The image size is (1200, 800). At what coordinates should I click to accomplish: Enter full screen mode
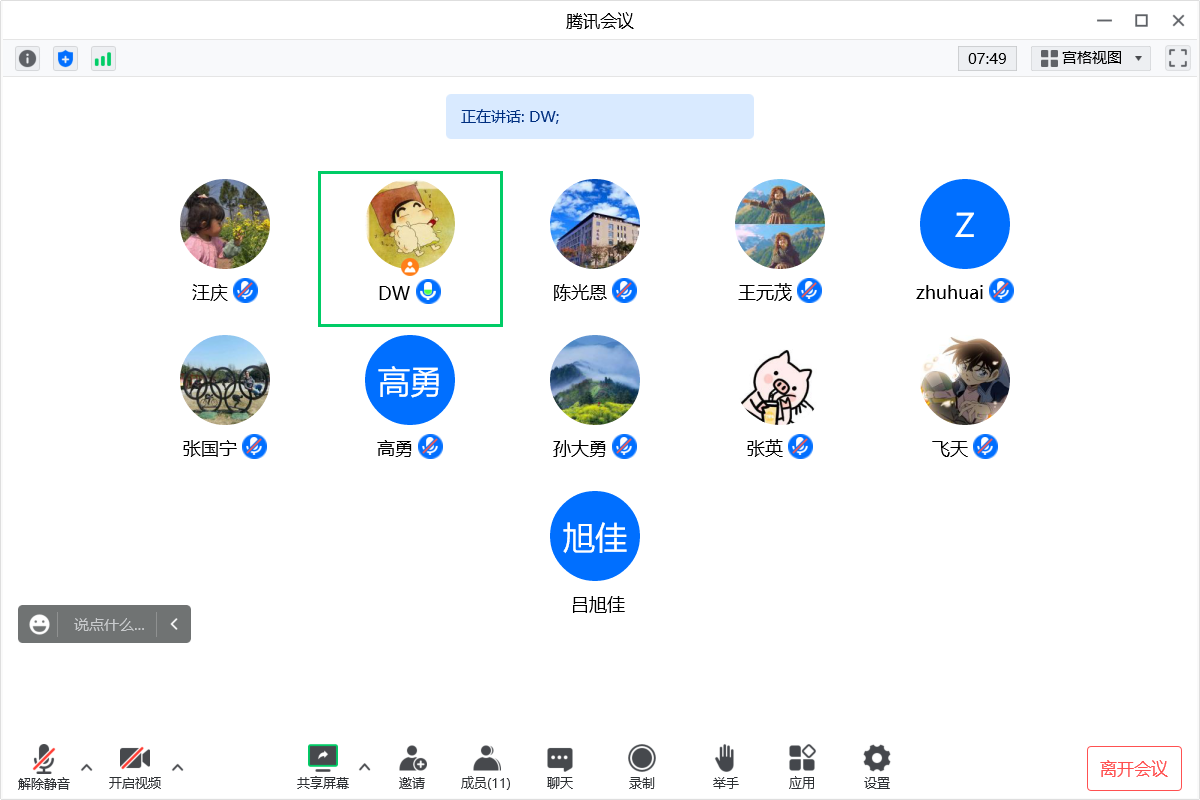point(1177,58)
